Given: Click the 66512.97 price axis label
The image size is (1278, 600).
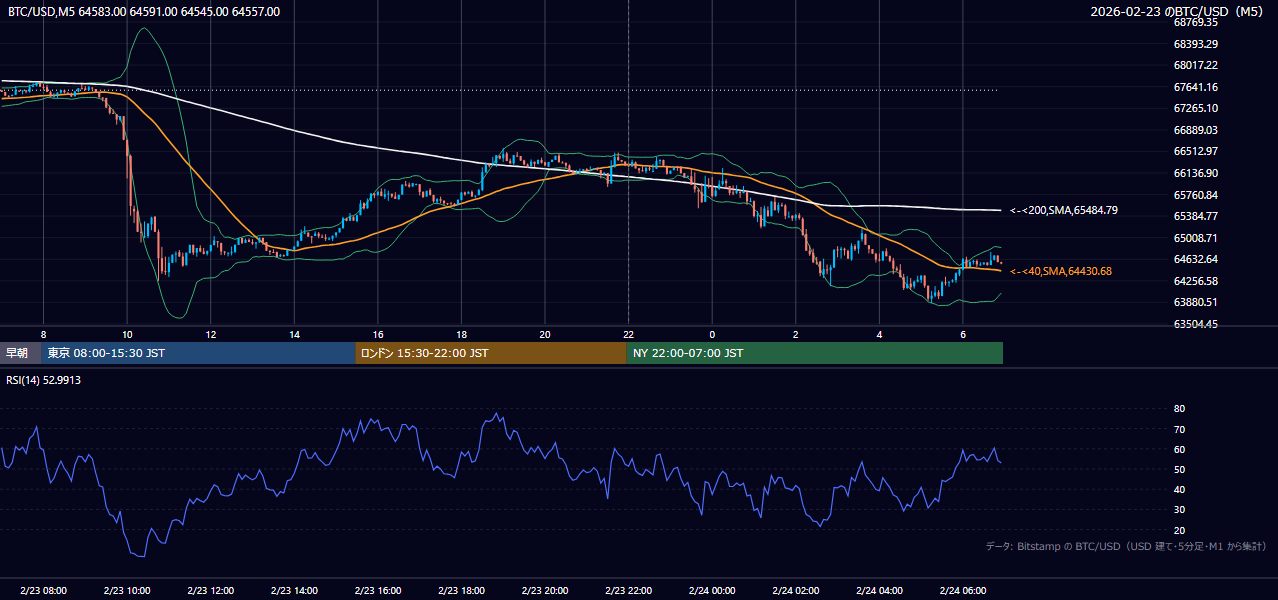Looking at the screenshot, I should [x=1196, y=152].
